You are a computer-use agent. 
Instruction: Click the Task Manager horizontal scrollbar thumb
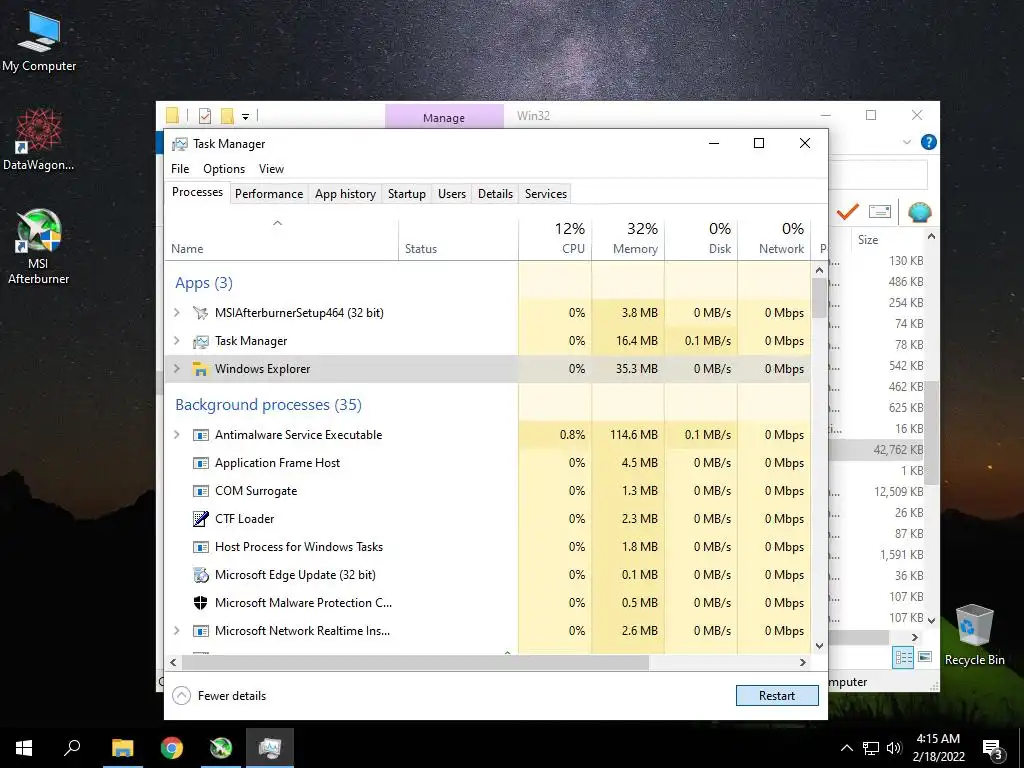click(x=415, y=662)
